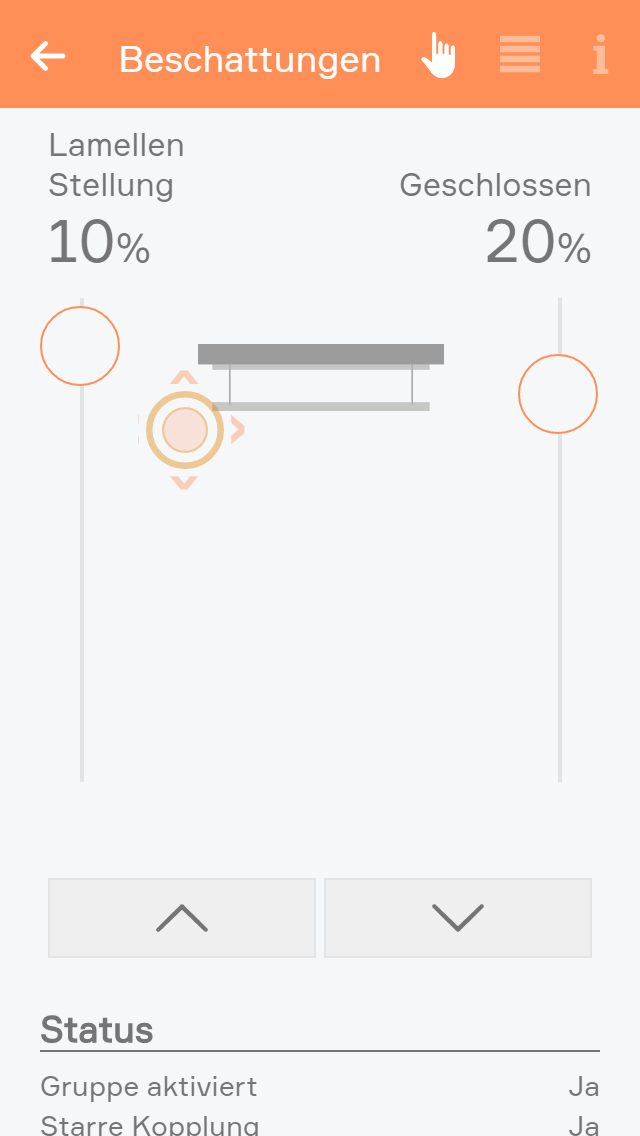The height and width of the screenshot is (1136, 640).
Task: Show info via the 'i' icon
Action: (600, 55)
